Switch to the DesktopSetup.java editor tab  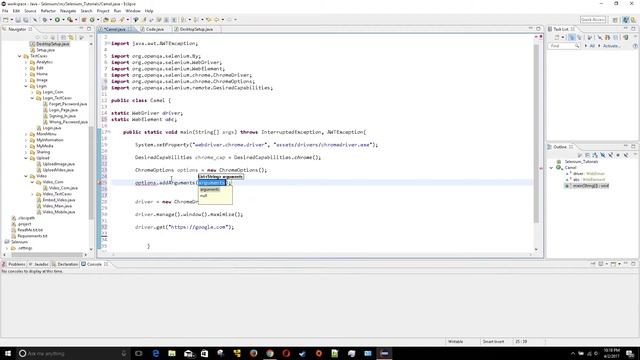point(196,29)
